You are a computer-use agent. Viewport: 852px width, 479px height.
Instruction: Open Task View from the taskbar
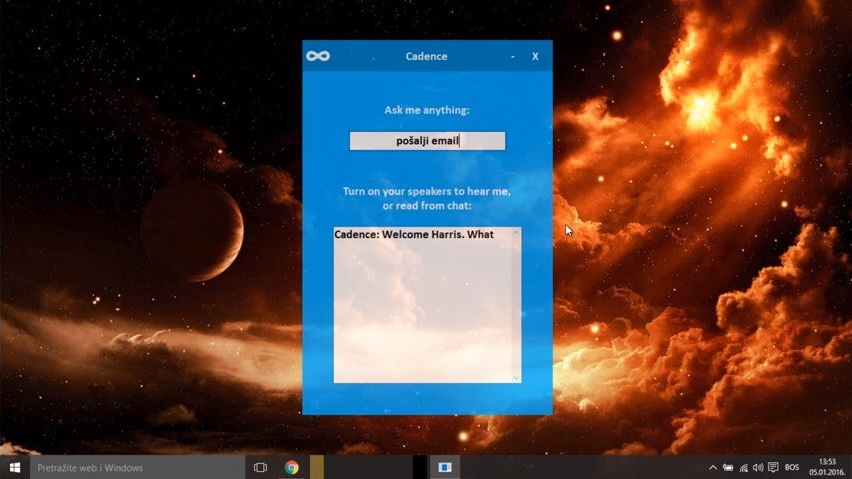click(260, 467)
